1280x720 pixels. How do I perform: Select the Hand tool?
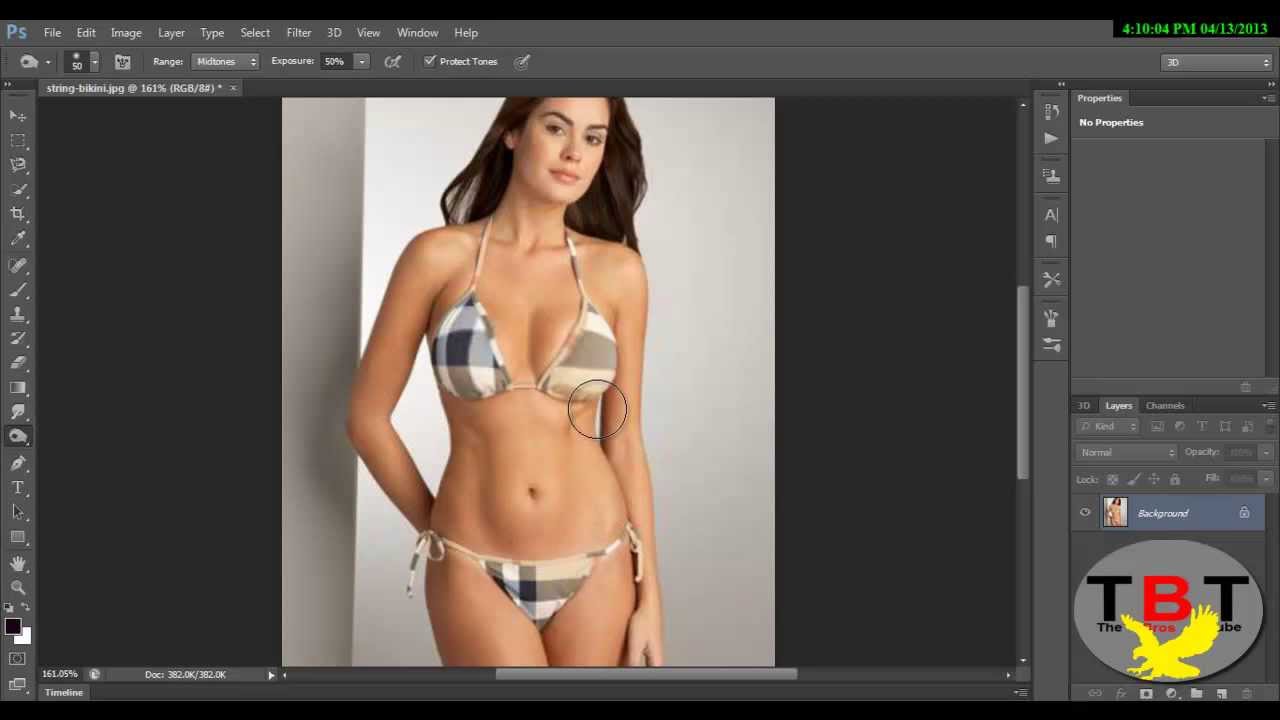coord(18,564)
